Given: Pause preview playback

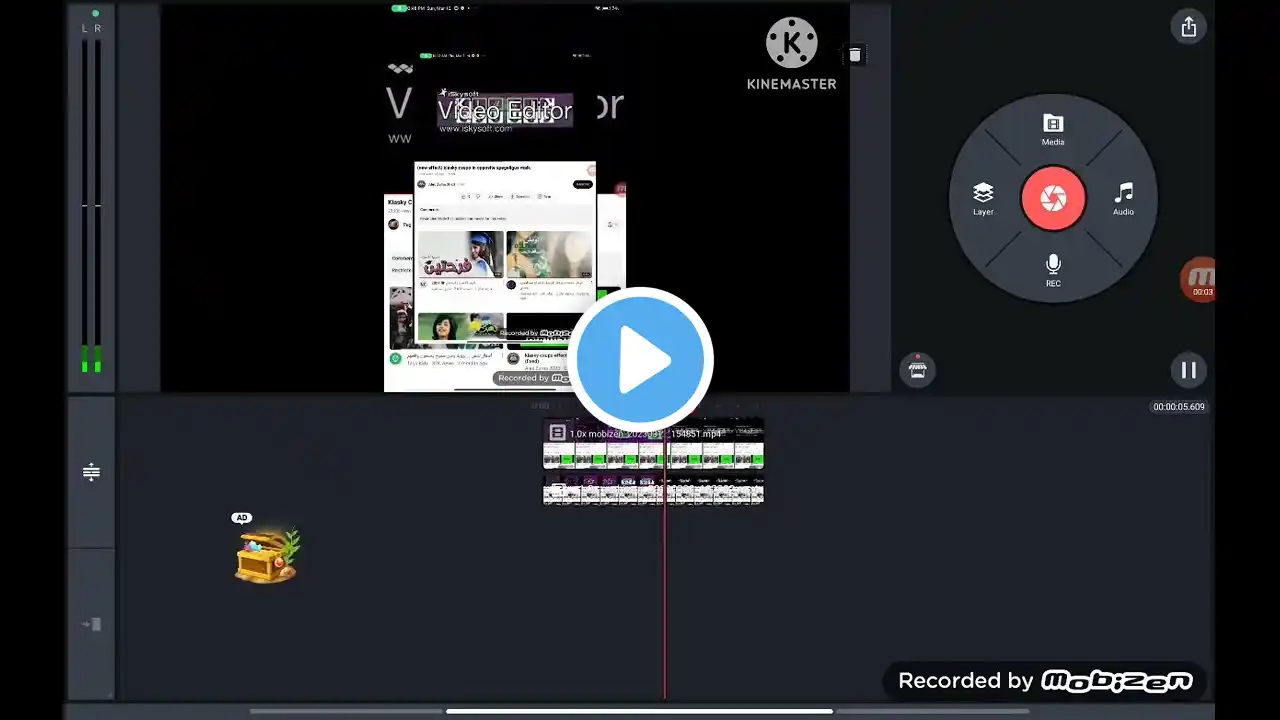Looking at the screenshot, I should pyautogui.click(x=1189, y=370).
